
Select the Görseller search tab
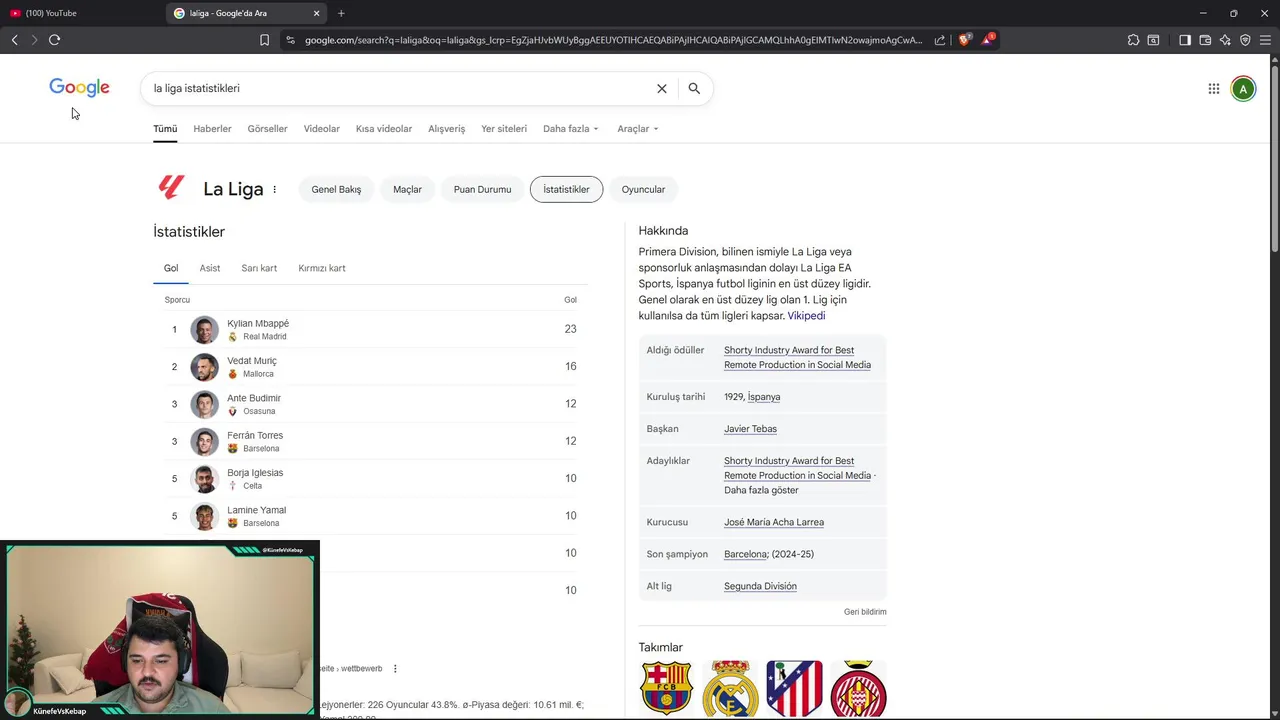pyautogui.click(x=267, y=129)
